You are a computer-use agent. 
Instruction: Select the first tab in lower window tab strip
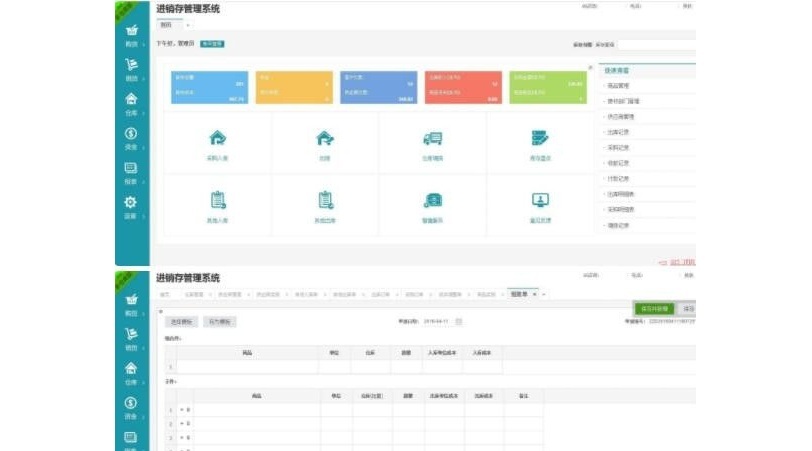[165, 295]
